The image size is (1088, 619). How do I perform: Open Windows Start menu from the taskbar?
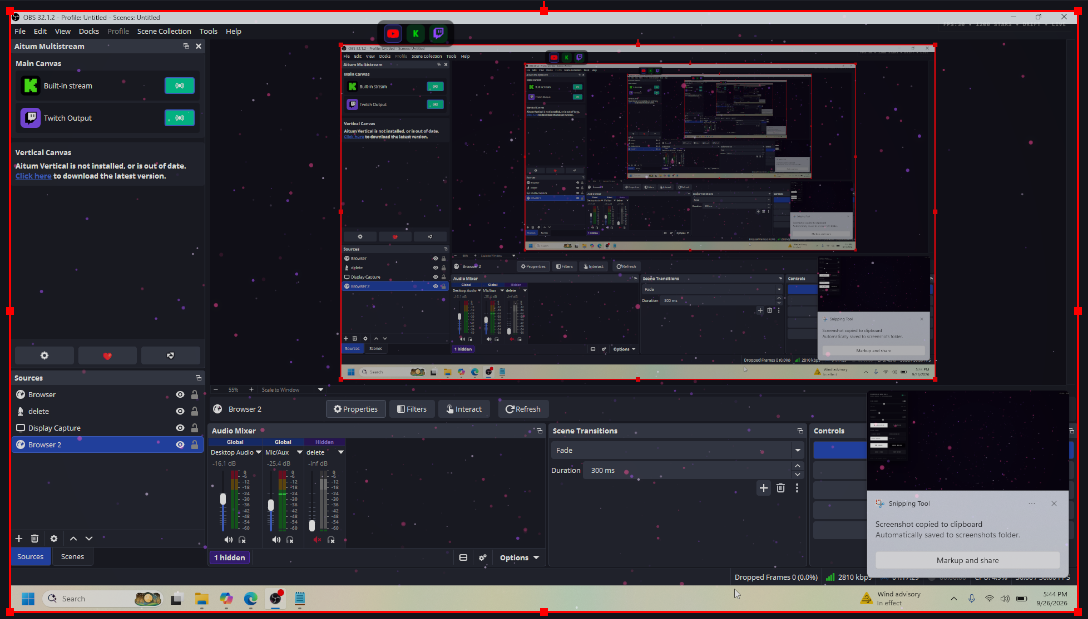coord(28,598)
